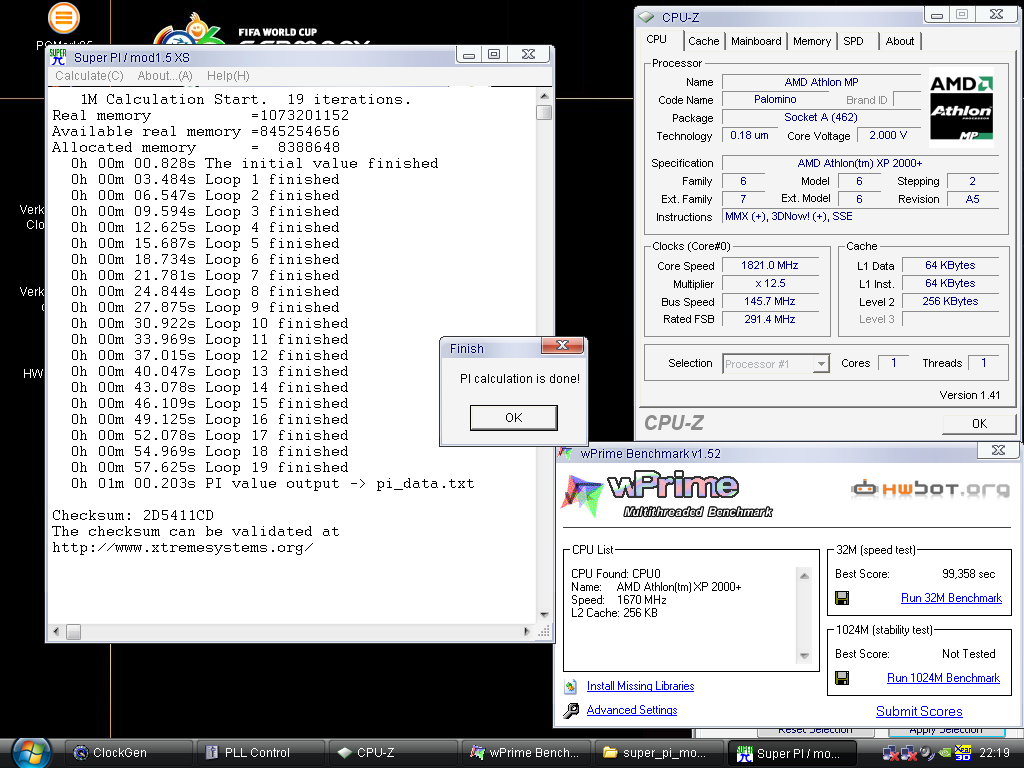Open the Calculate(C) menu
The height and width of the screenshot is (768, 1024).
coord(89,76)
